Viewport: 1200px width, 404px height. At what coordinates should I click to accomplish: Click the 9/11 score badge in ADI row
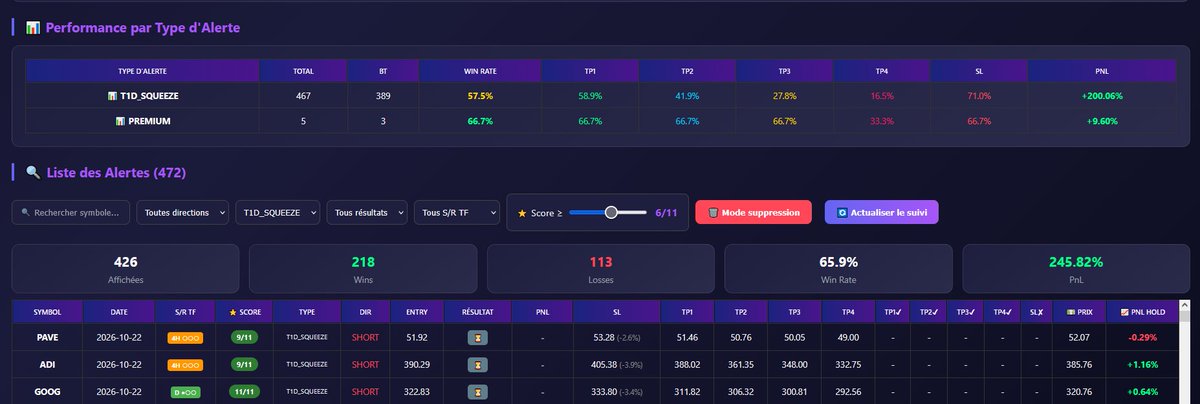tap(245, 366)
